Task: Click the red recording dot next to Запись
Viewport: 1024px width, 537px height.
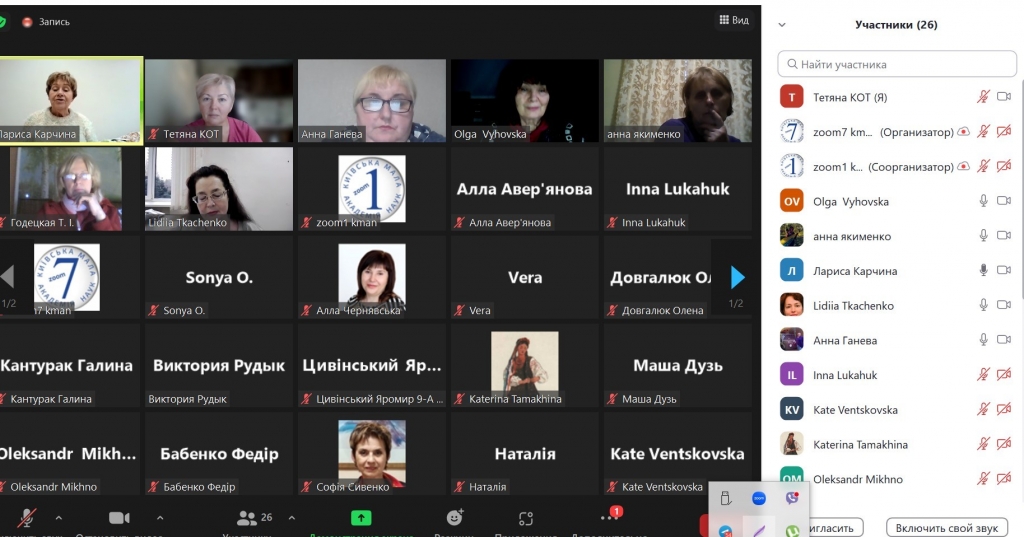Action: (27, 22)
